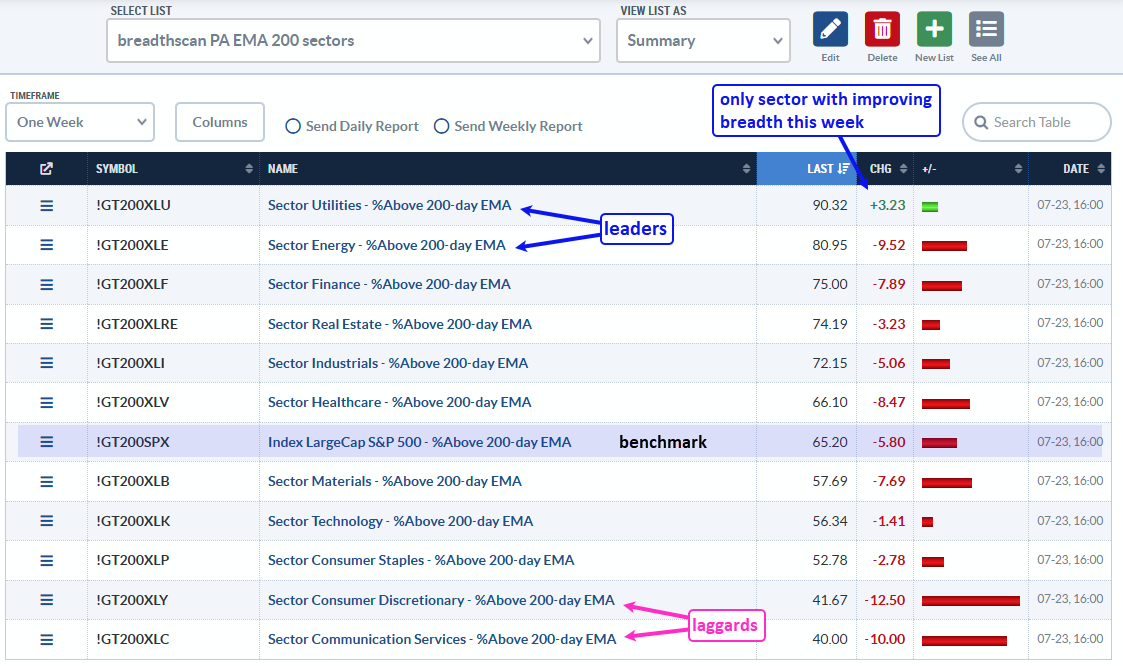
Task: Click the Search Table input field
Action: [x=1037, y=122]
